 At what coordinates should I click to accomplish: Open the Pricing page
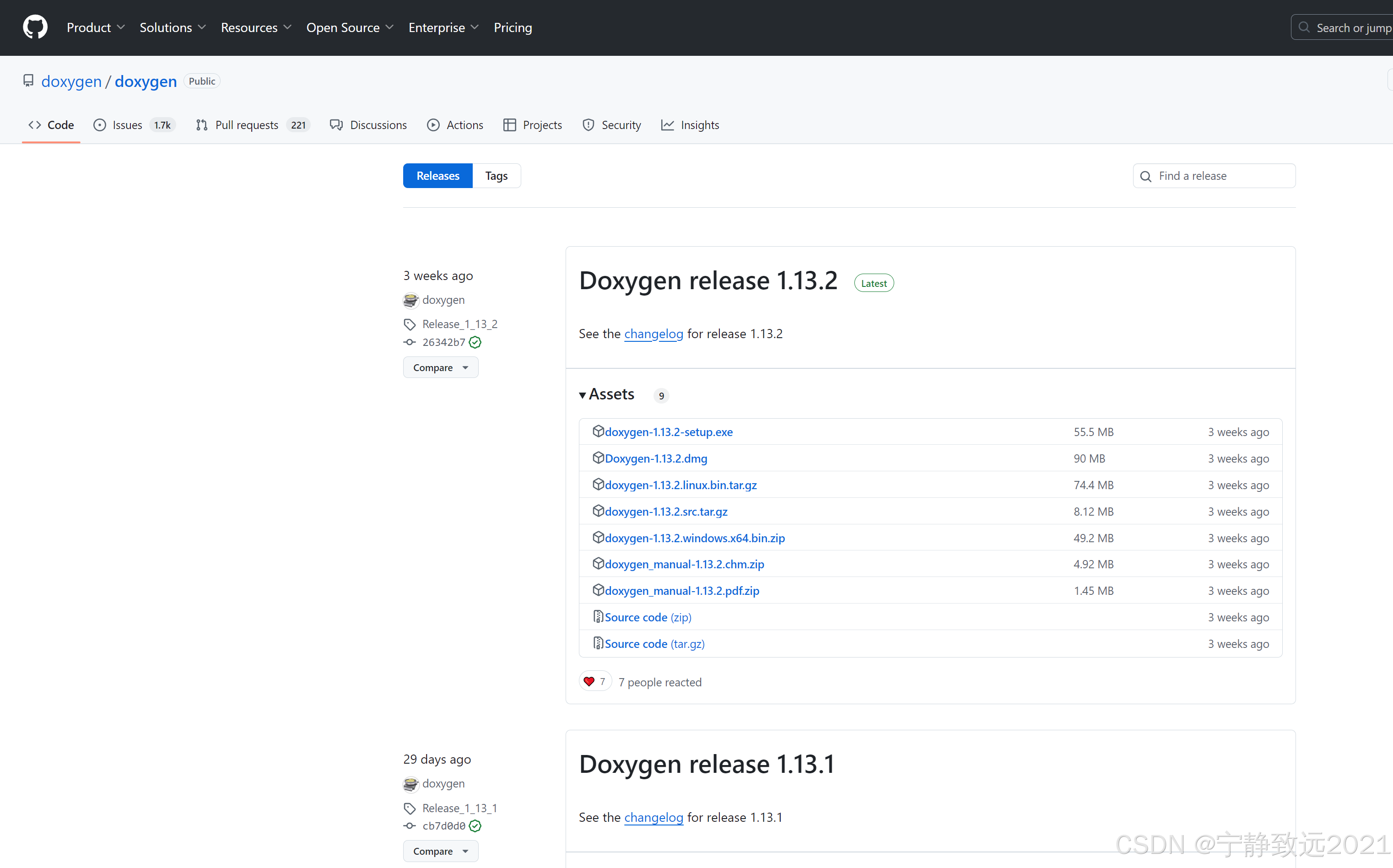pos(513,27)
